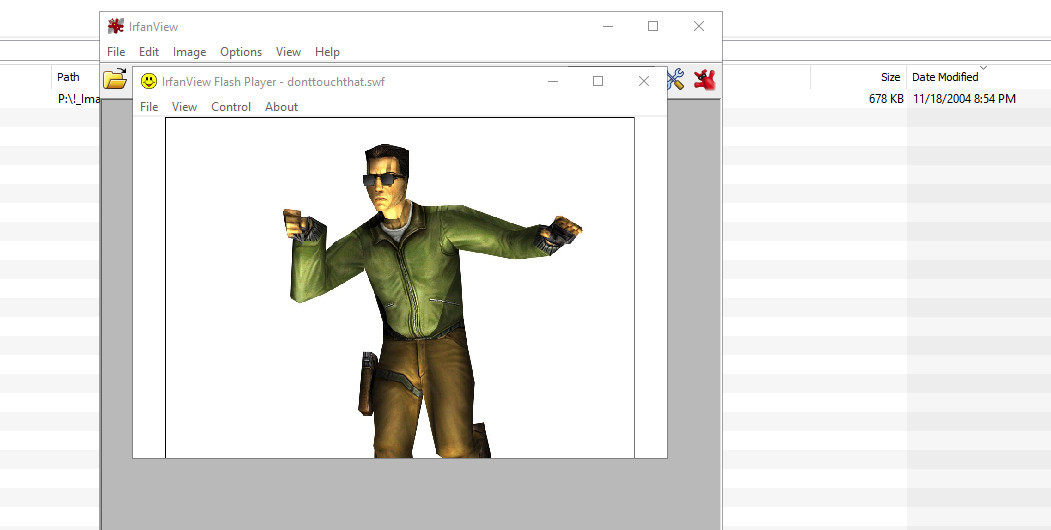Open the IrfanView settings wrench icon
The image size is (1051, 530).
677,79
